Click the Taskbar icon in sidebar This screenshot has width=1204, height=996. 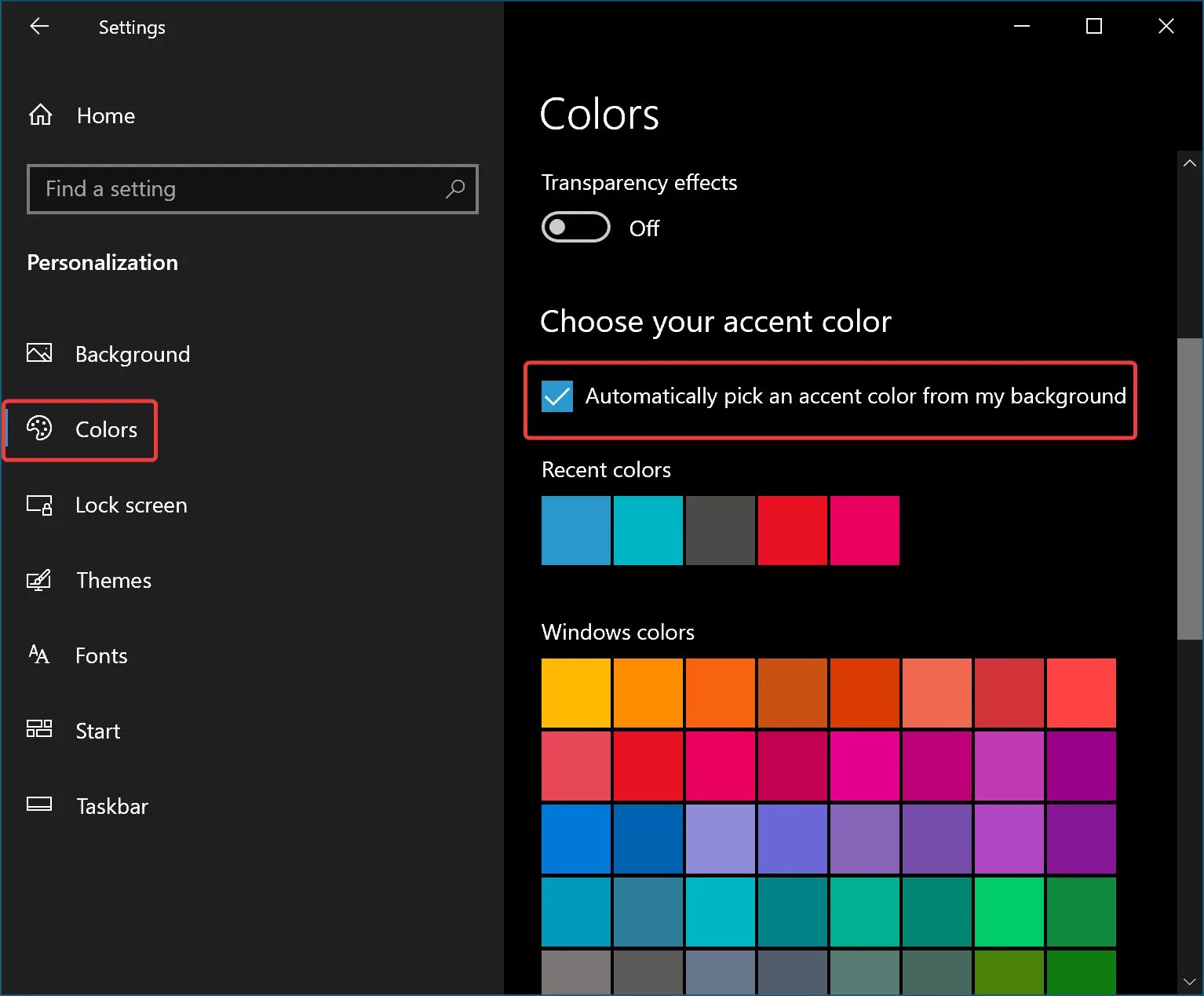(x=39, y=805)
